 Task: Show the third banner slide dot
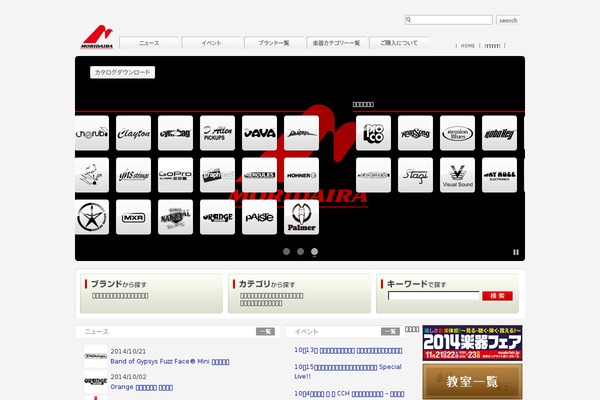click(x=314, y=251)
